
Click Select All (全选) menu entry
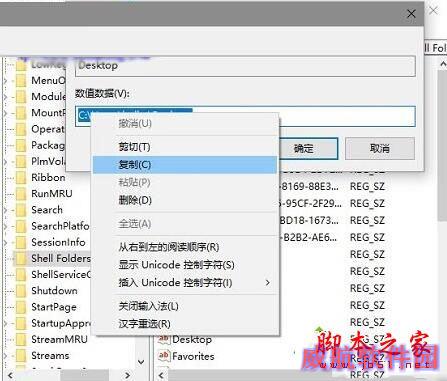(x=185, y=224)
